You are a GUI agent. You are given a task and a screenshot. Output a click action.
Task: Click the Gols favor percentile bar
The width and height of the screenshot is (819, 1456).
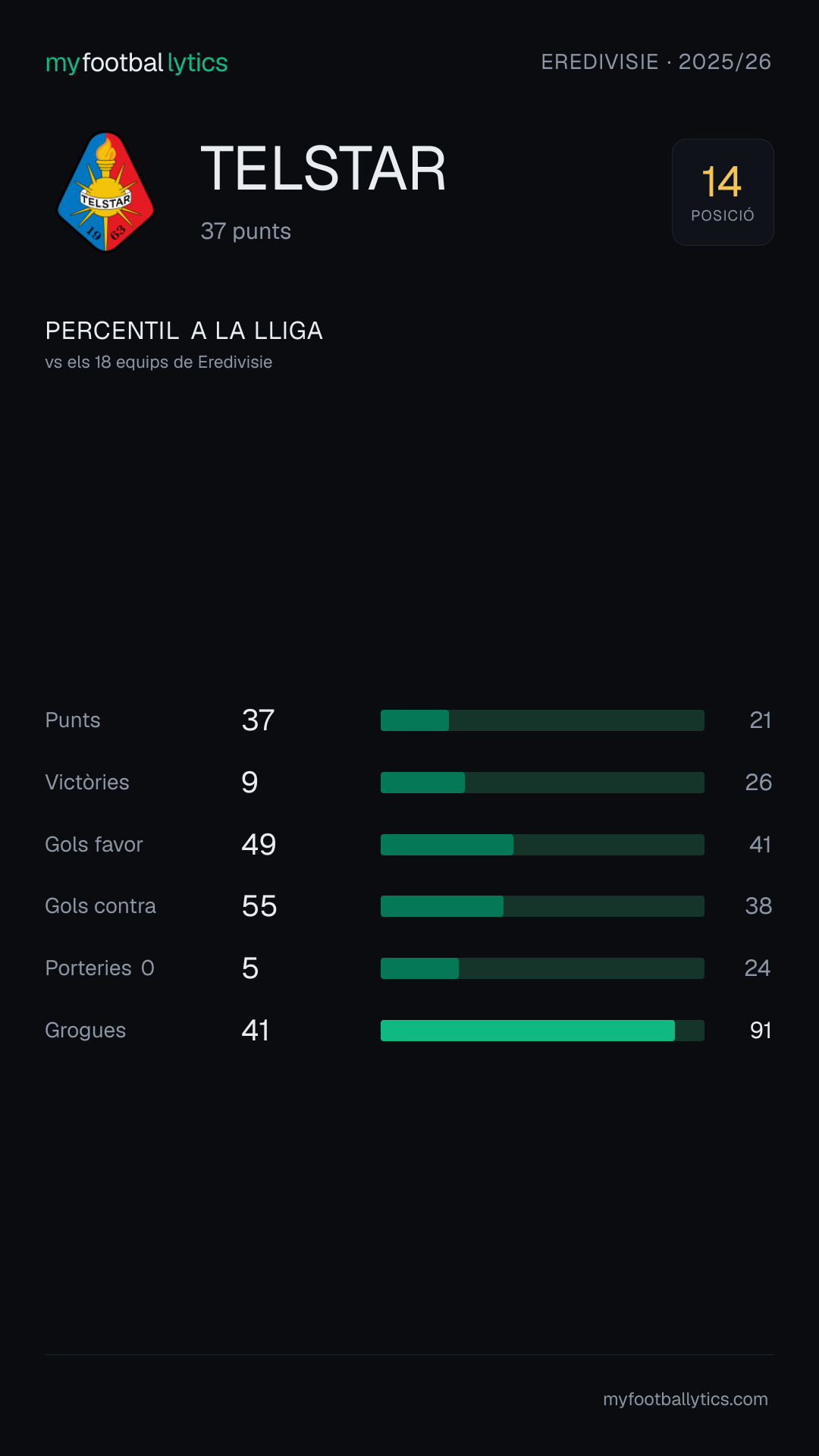pyautogui.click(x=542, y=845)
